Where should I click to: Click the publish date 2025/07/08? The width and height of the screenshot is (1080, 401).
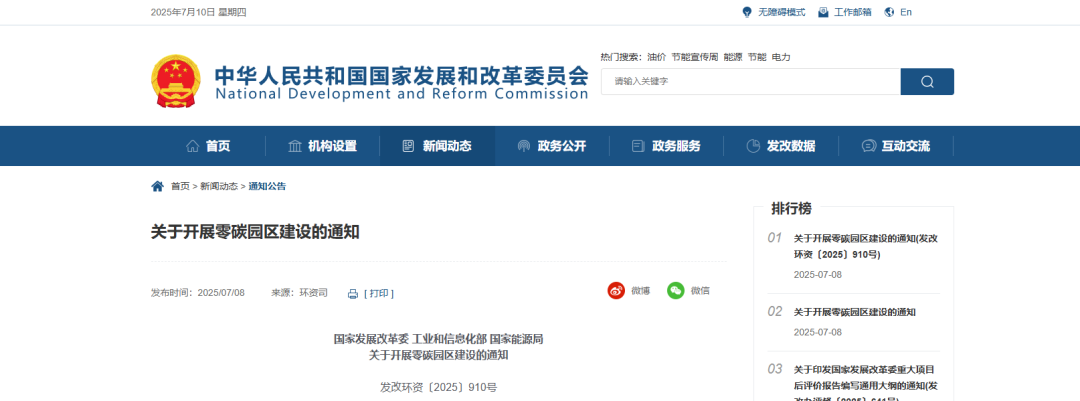tap(221, 292)
